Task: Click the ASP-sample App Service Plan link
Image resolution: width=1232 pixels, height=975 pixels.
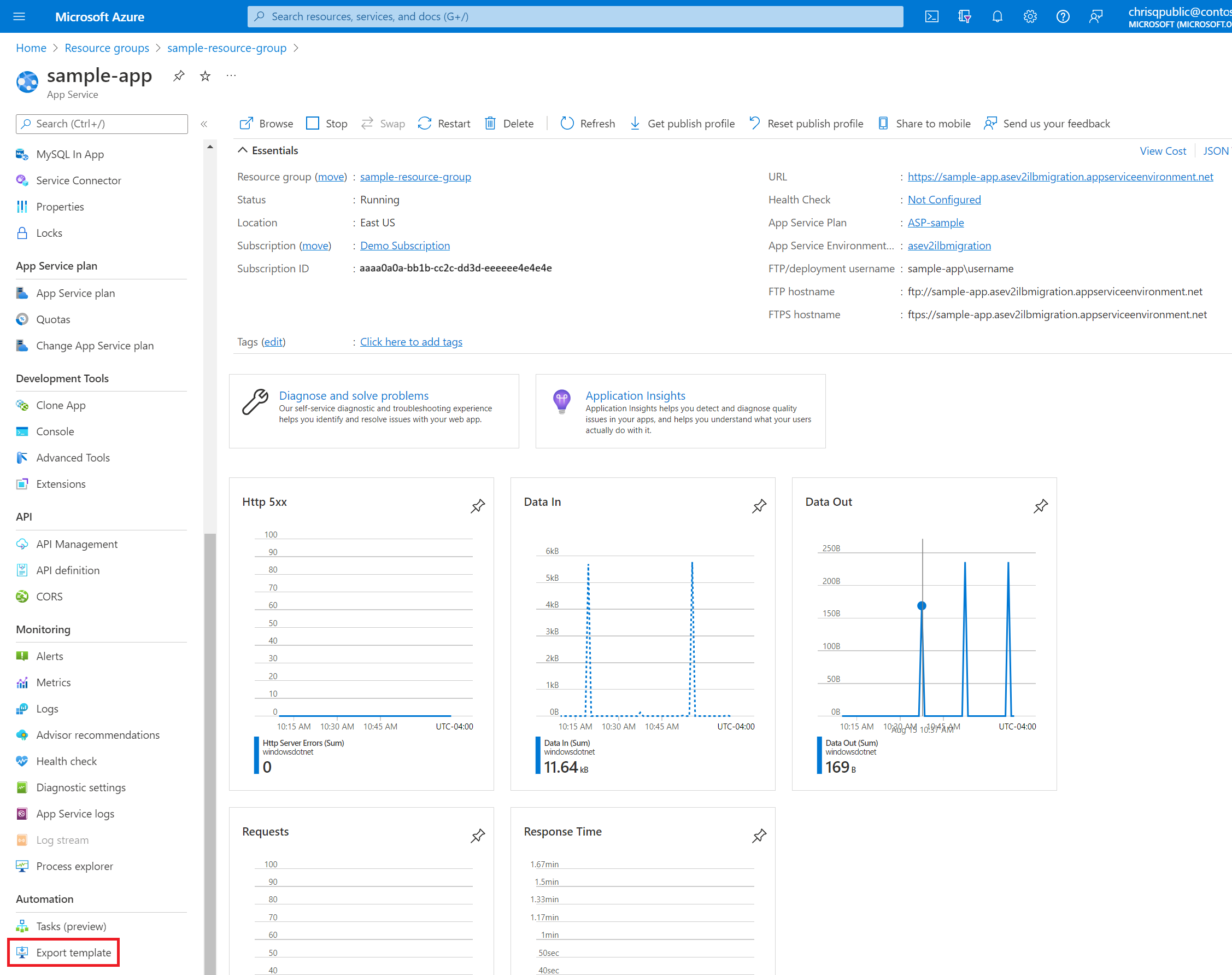Action: (934, 222)
